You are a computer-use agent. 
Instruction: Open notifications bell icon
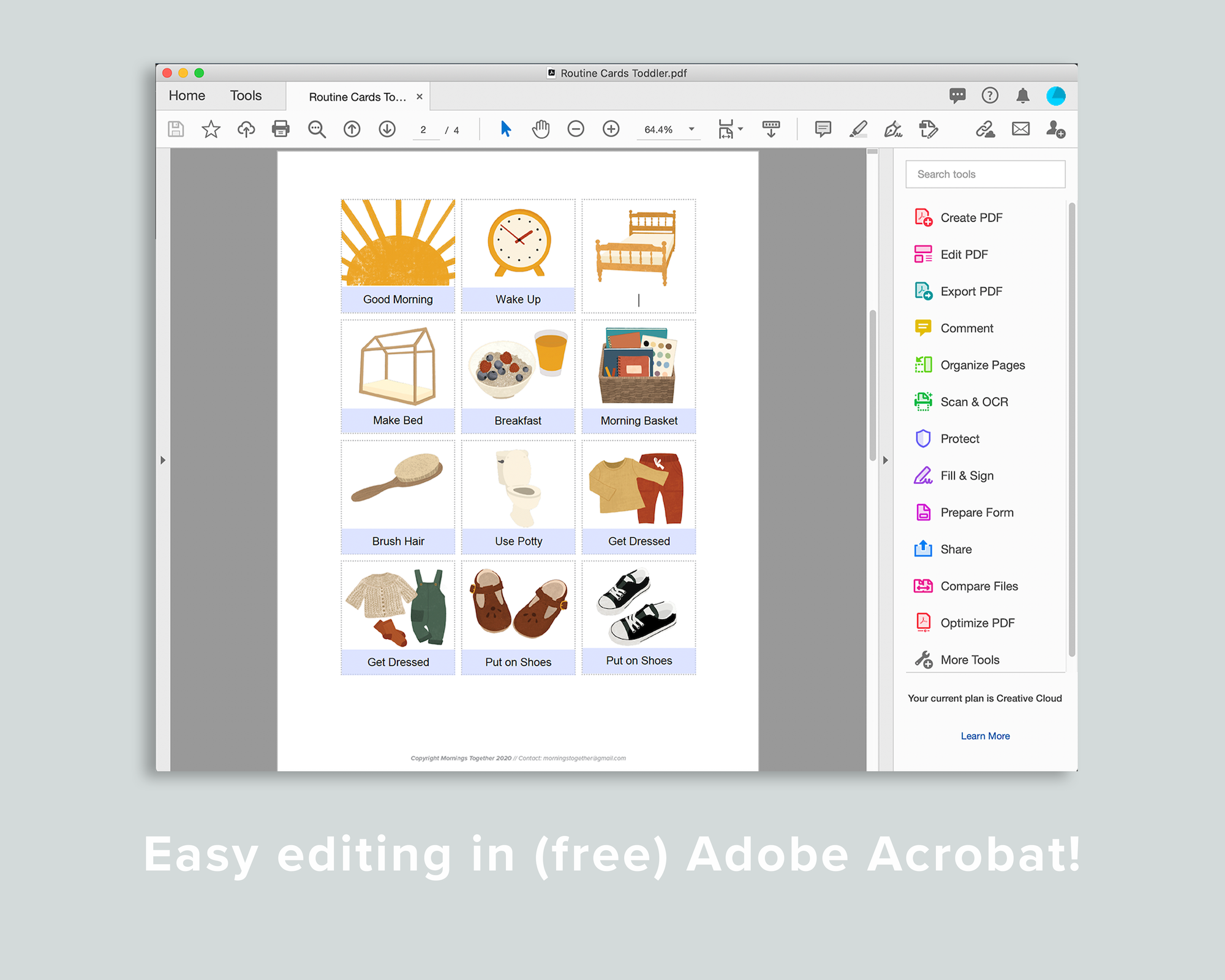[1023, 96]
